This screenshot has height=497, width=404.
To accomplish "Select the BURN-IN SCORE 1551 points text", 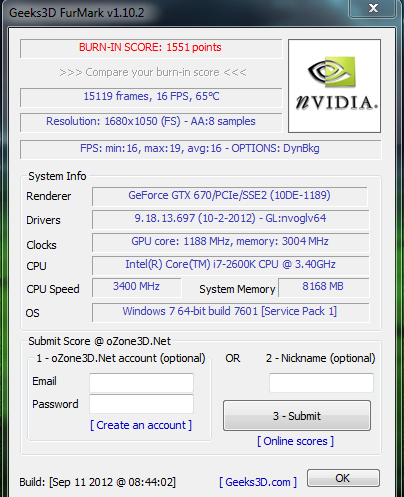I will tap(150, 47).
